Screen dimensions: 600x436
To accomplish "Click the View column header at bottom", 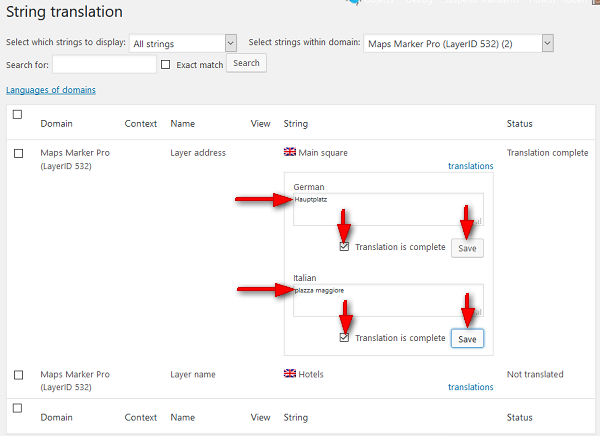I will [x=261, y=417].
